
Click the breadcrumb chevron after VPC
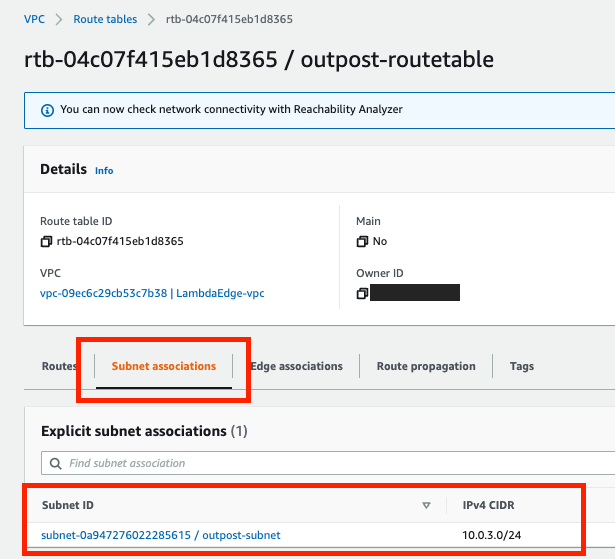pyautogui.click(x=59, y=19)
